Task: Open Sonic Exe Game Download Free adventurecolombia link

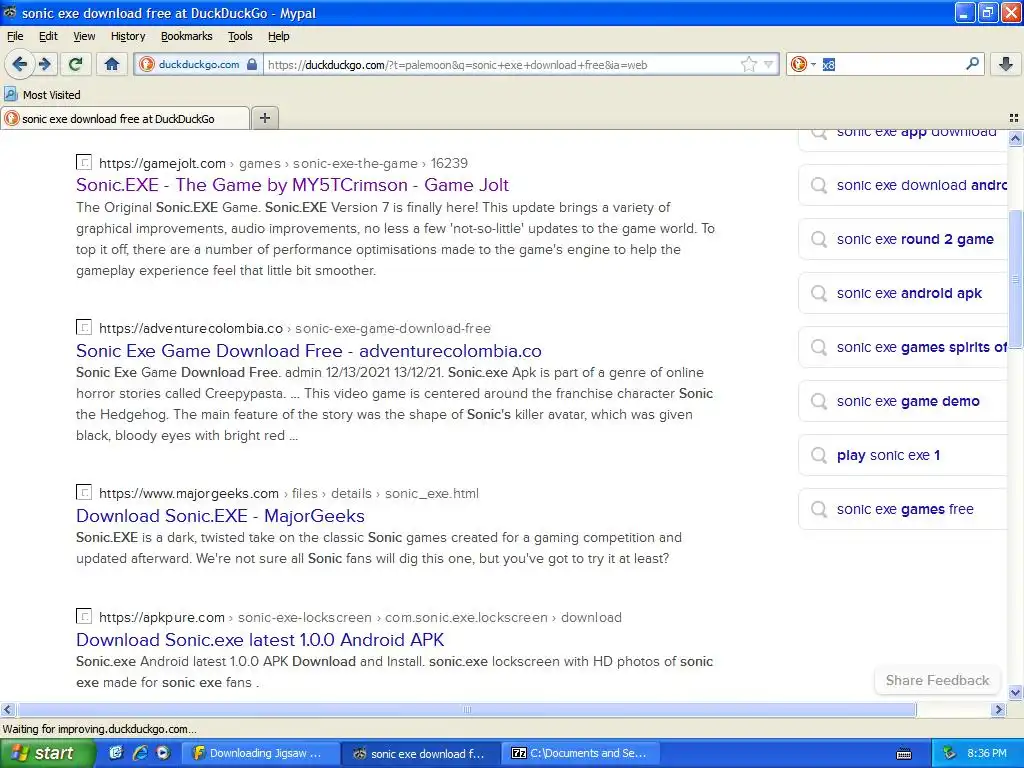Action: (x=309, y=351)
